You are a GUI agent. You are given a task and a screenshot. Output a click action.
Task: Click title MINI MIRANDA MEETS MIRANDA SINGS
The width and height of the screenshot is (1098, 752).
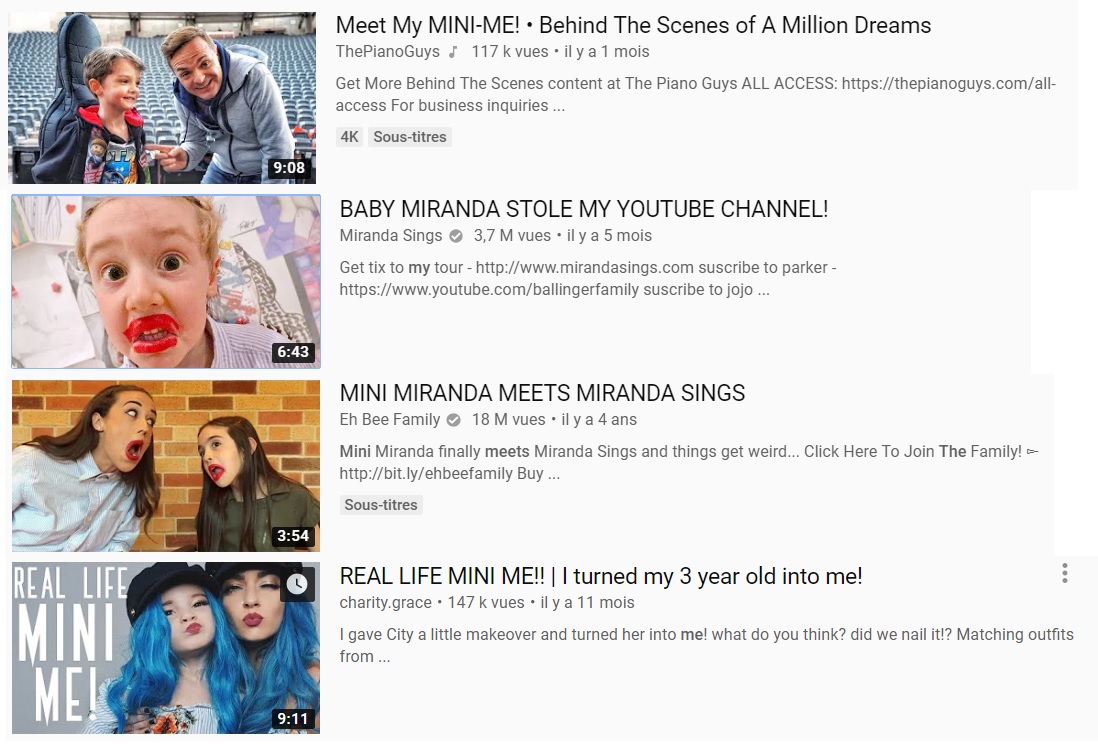[x=542, y=394]
